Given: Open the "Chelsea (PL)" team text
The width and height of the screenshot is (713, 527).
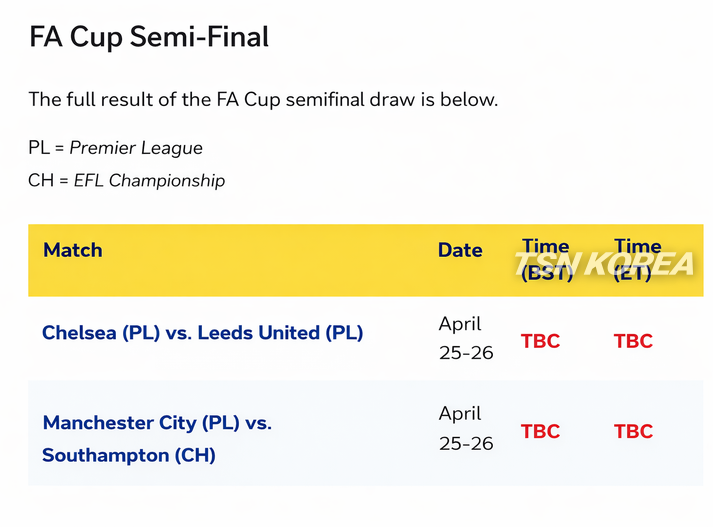Looking at the screenshot, I should pyautogui.click(x=101, y=332).
